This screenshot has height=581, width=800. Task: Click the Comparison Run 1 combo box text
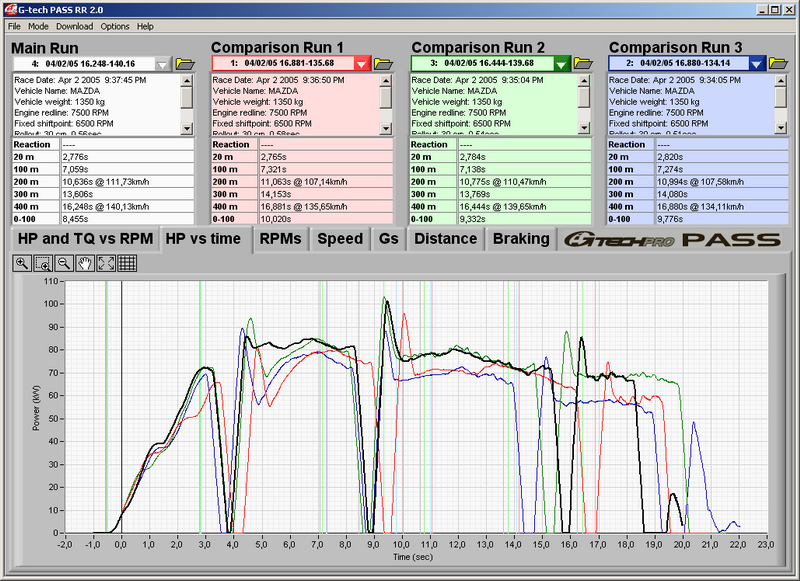coord(283,64)
